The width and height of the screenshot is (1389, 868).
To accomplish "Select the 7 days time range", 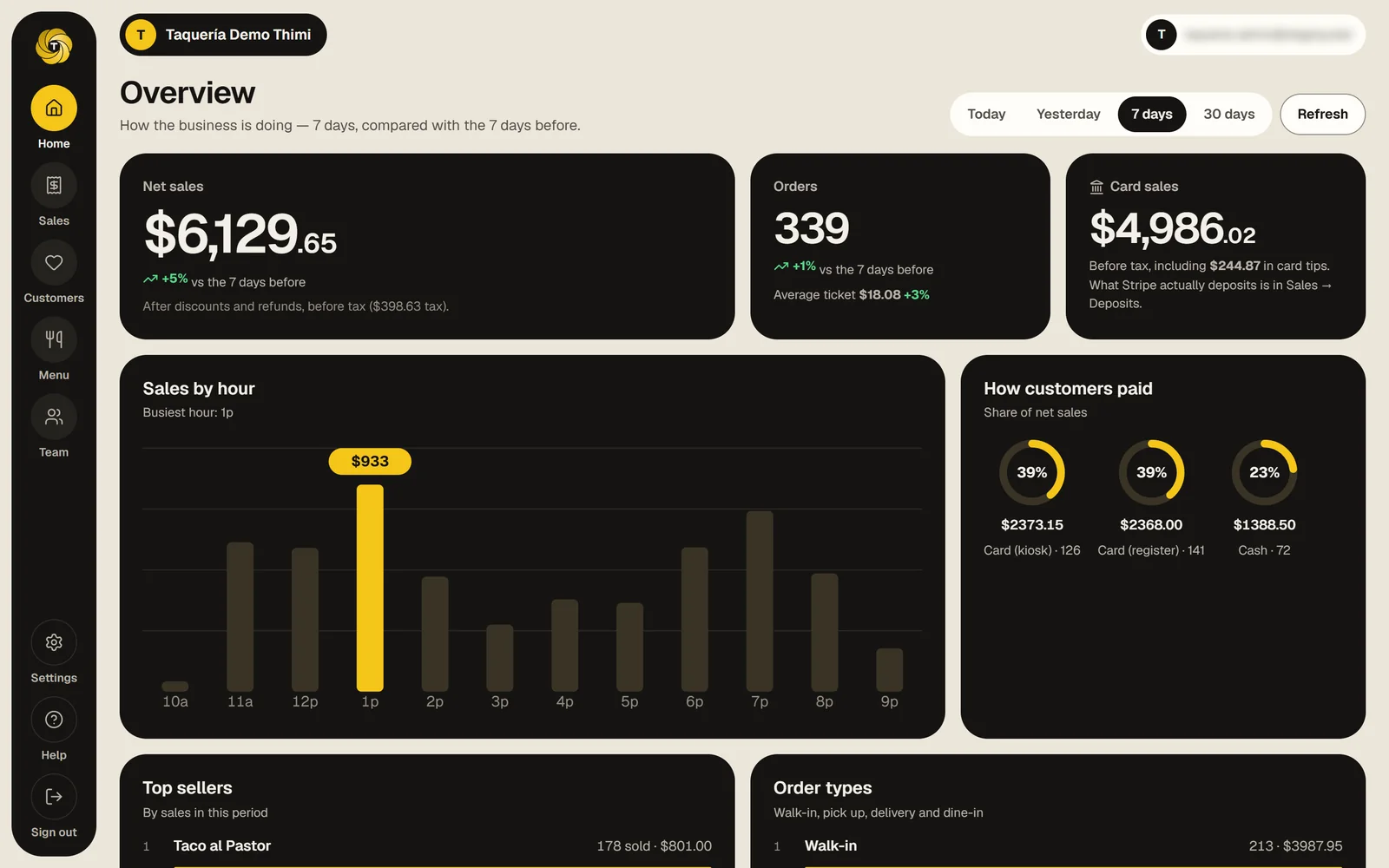I will 1152,114.
